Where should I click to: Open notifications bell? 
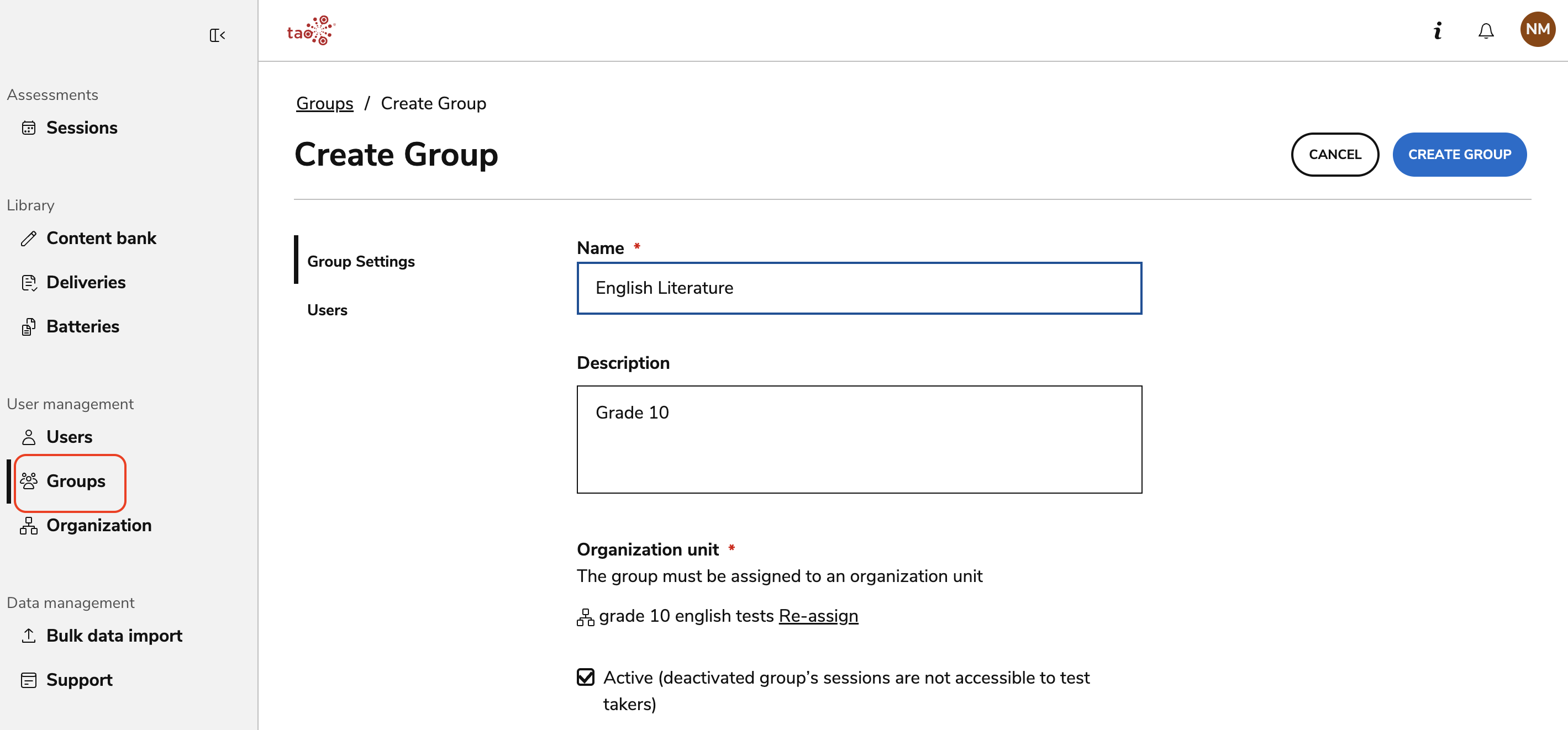(x=1486, y=30)
